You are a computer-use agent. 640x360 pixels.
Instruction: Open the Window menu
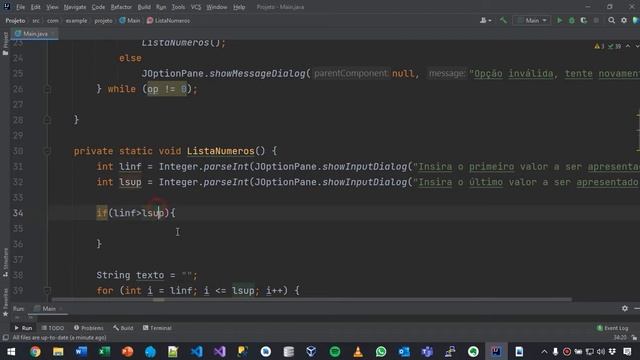click(217, 7)
